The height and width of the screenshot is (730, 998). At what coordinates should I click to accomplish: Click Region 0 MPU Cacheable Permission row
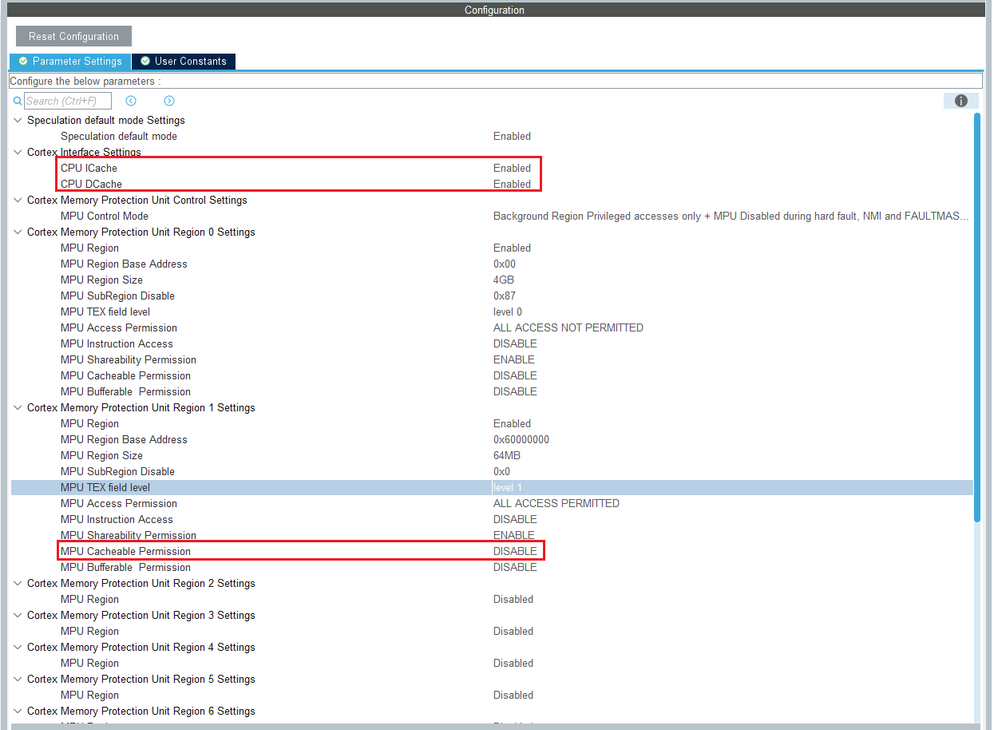[491, 376]
